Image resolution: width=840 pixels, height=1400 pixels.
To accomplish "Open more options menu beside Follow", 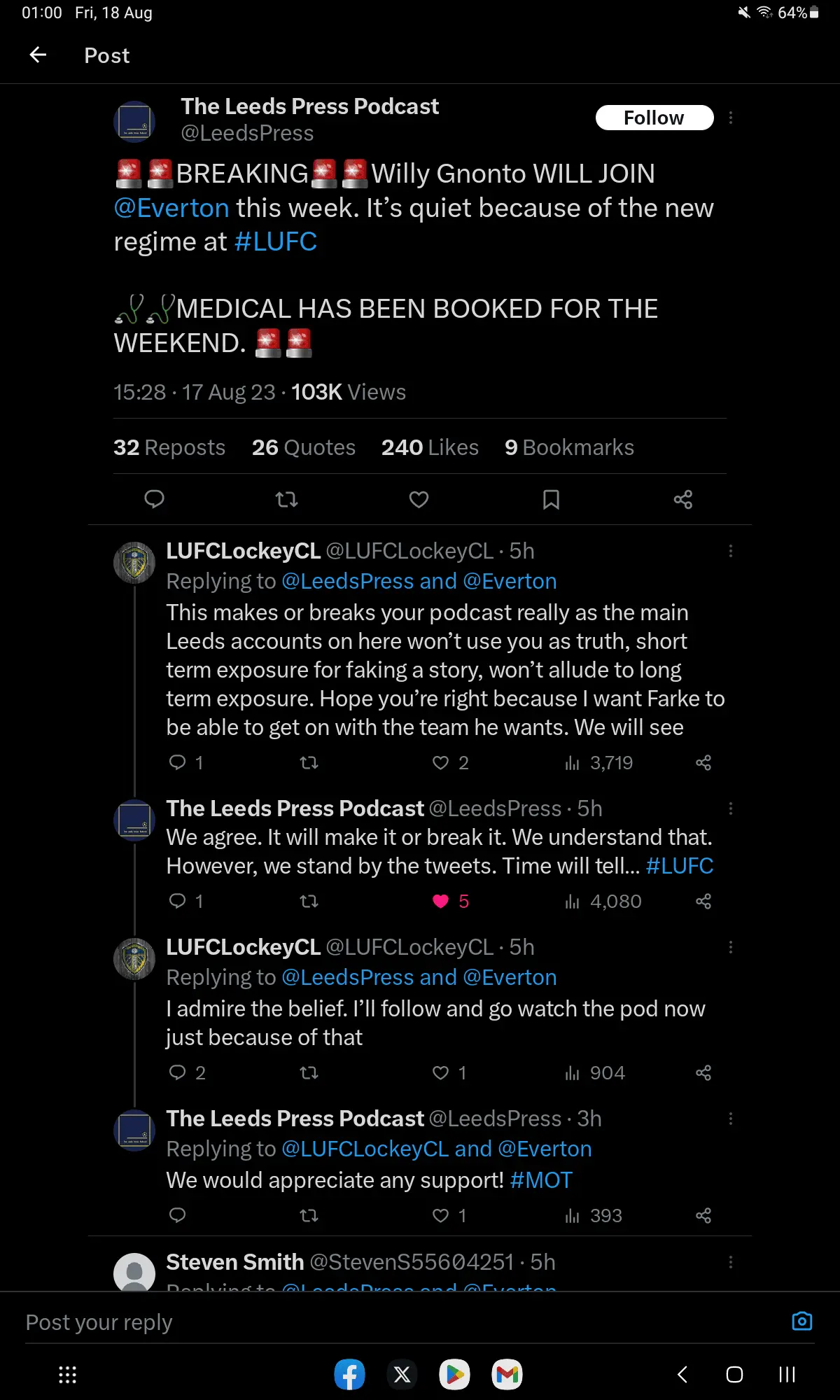I will 731,118.
